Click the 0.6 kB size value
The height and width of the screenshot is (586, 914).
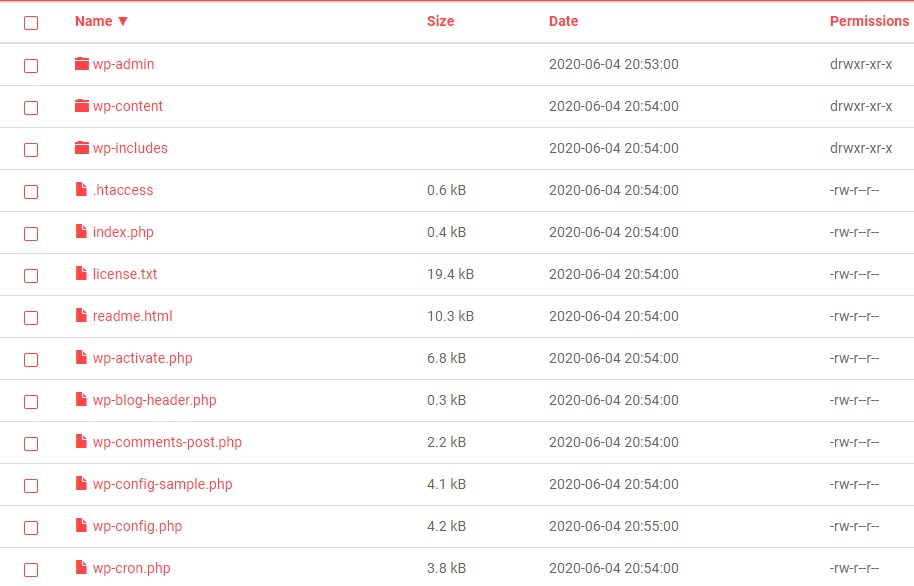(x=446, y=190)
